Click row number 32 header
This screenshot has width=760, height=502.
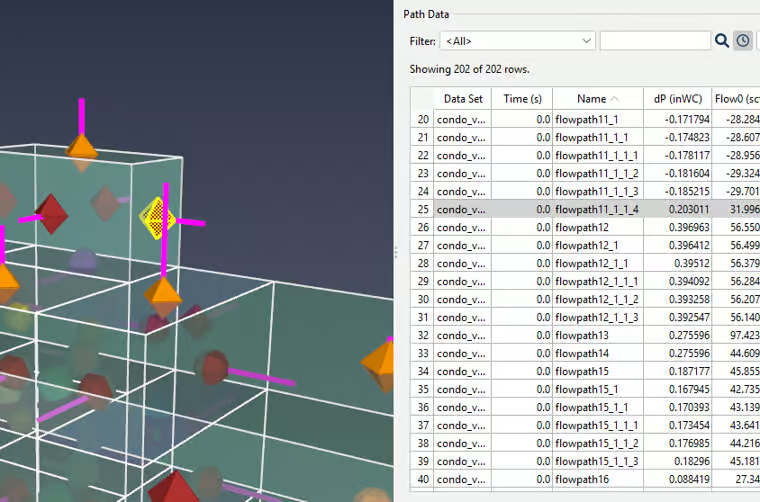point(423,335)
